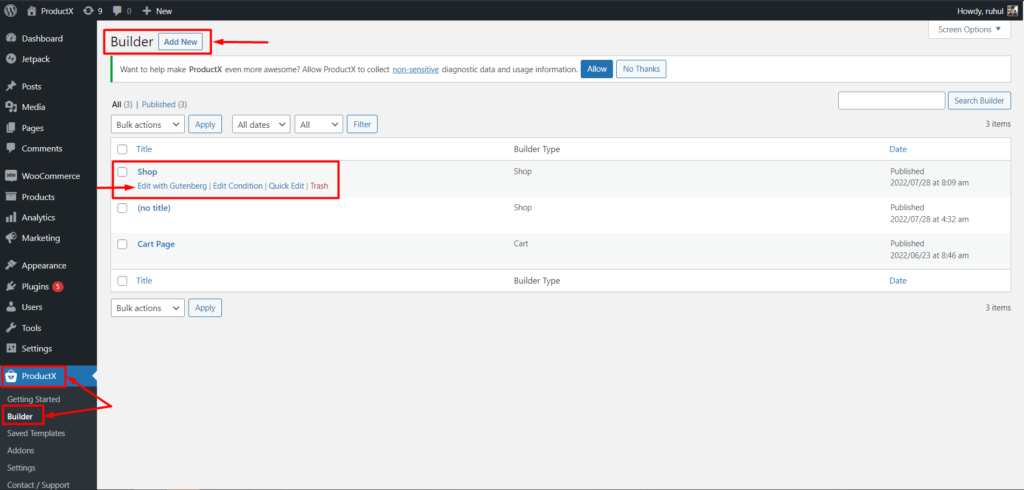Open the Getting Started submenu item
Image resolution: width=1024 pixels, height=490 pixels.
coord(33,399)
